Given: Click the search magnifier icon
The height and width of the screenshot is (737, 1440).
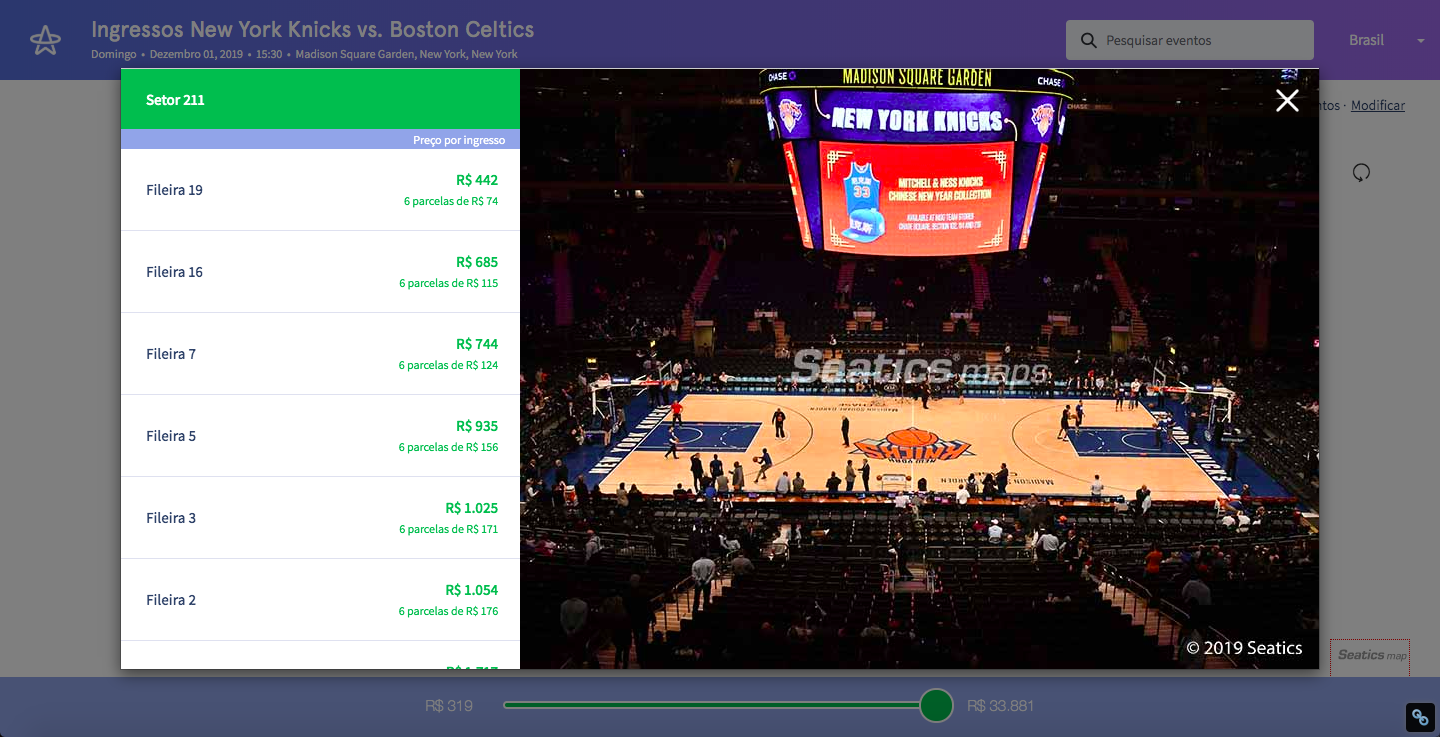Looking at the screenshot, I should point(1089,41).
